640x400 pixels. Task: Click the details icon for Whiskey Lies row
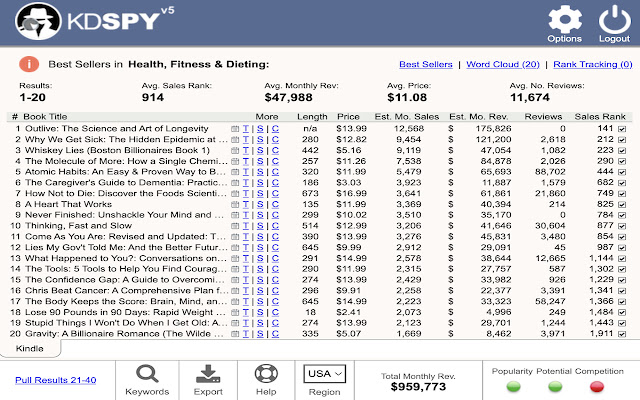(235, 151)
